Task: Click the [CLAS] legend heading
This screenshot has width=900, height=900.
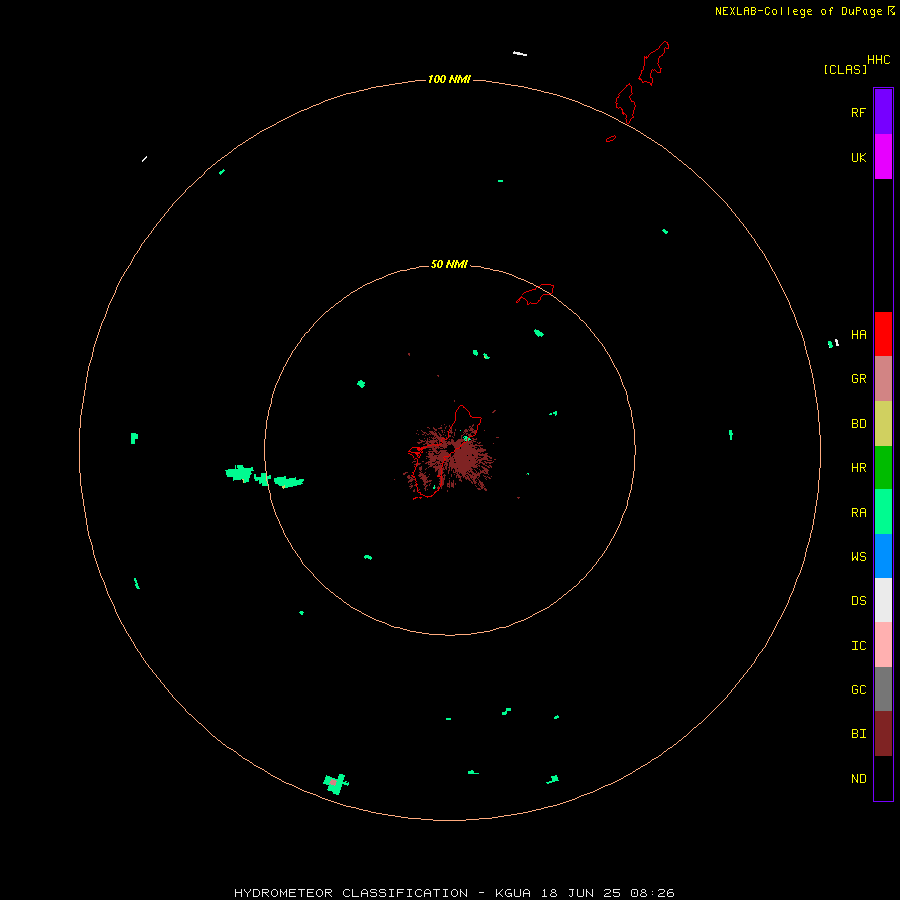Action: pyautogui.click(x=845, y=69)
